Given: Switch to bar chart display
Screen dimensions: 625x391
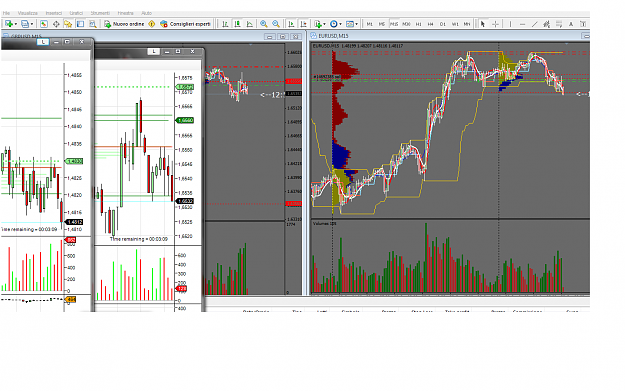Looking at the screenshot, I should (225, 24).
